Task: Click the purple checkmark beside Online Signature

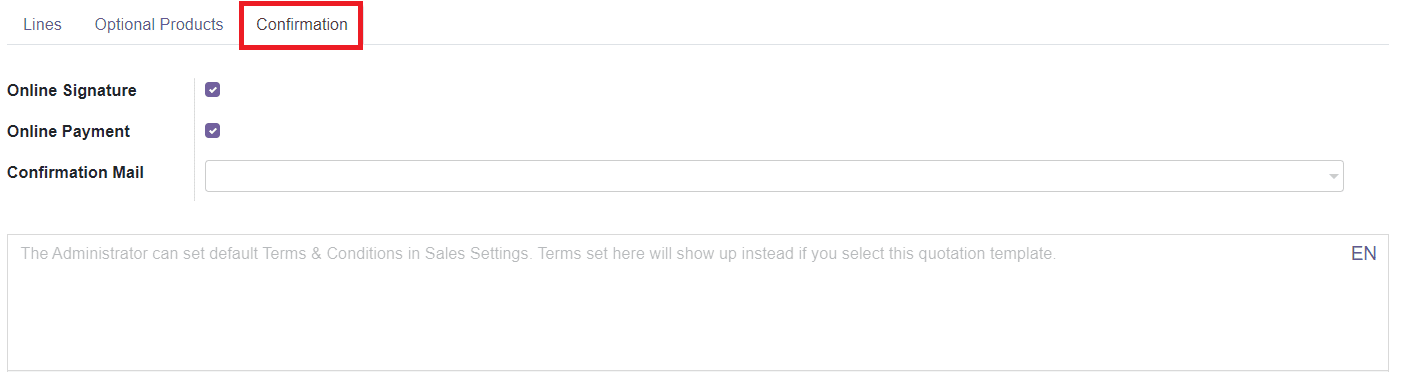Action: pyautogui.click(x=212, y=90)
